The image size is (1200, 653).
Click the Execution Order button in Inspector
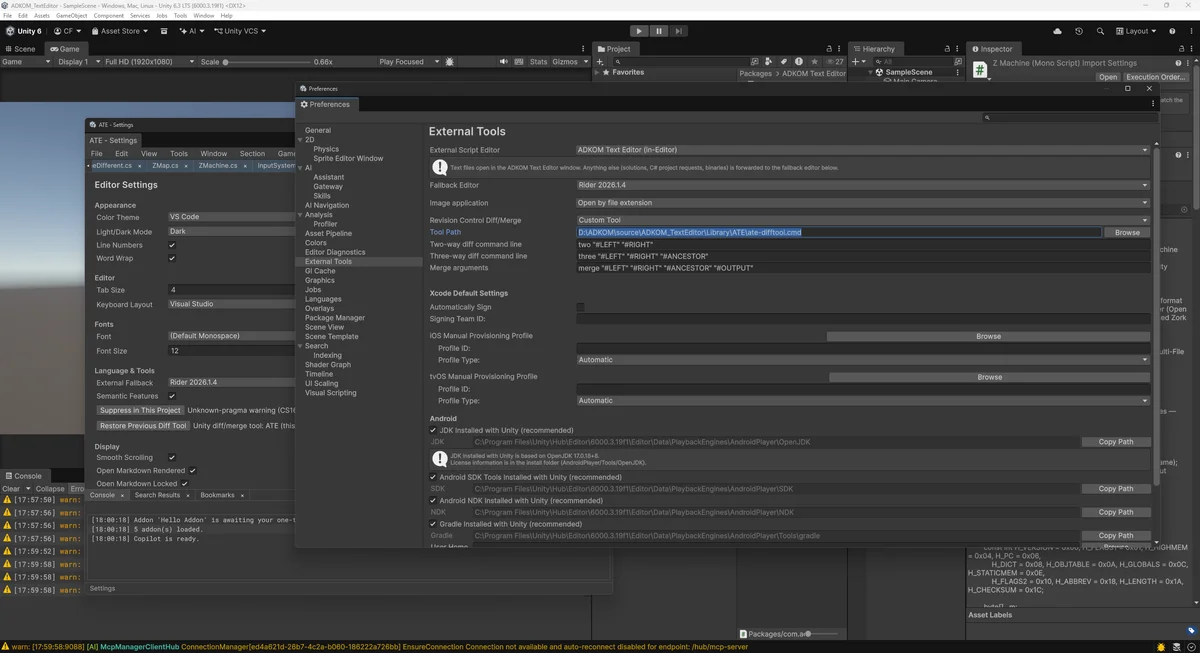[1156, 77]
